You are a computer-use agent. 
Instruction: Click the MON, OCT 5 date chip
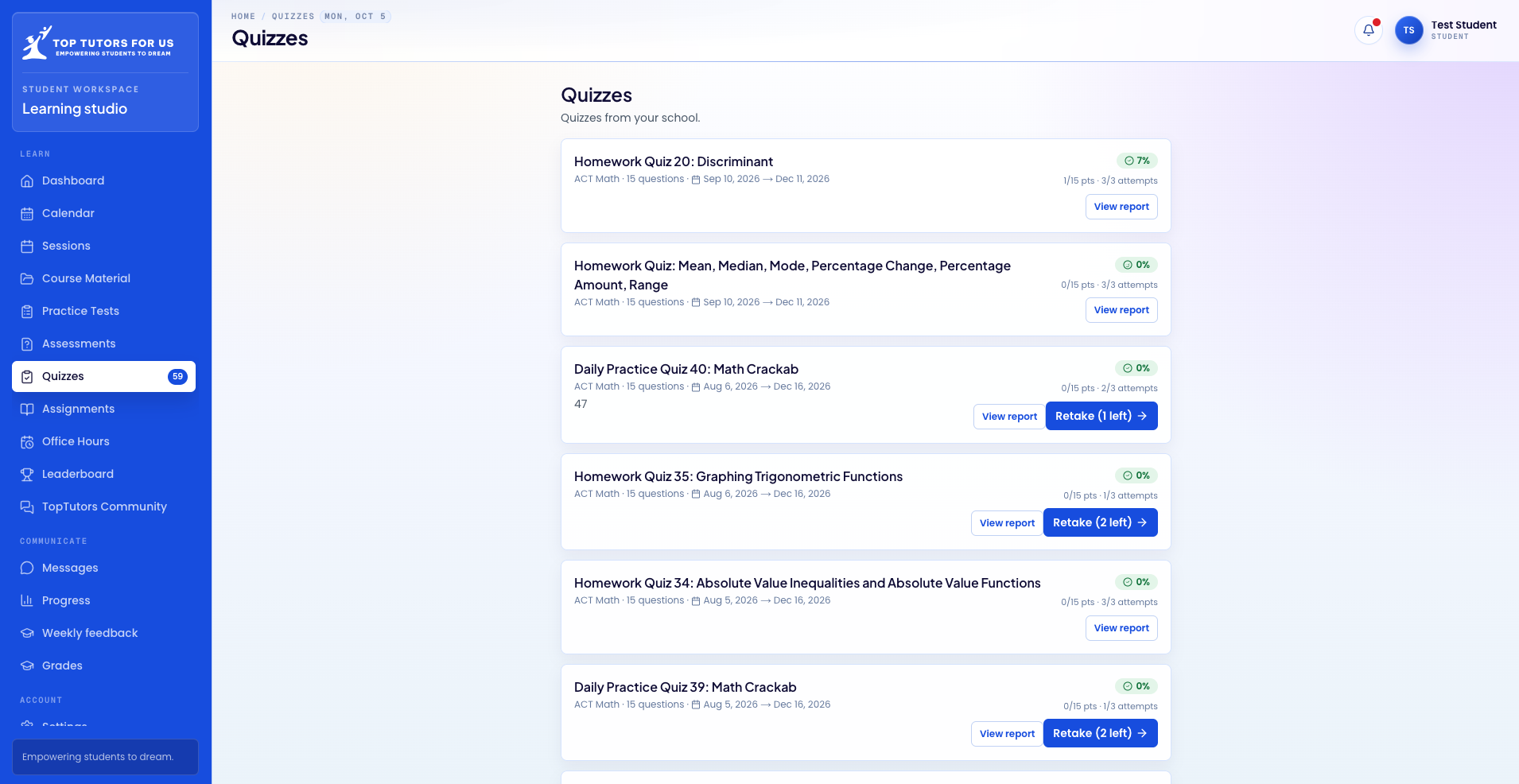click(355, 16)
